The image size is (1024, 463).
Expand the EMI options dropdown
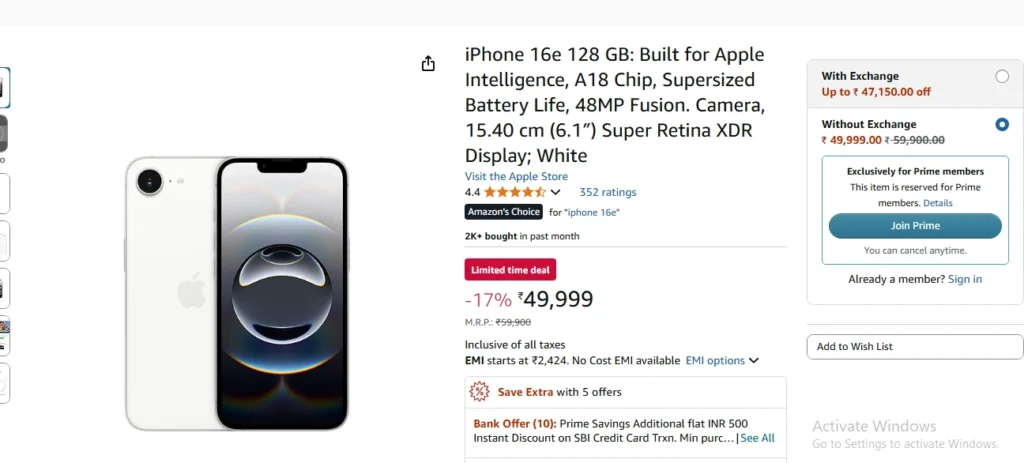[722, 360]
